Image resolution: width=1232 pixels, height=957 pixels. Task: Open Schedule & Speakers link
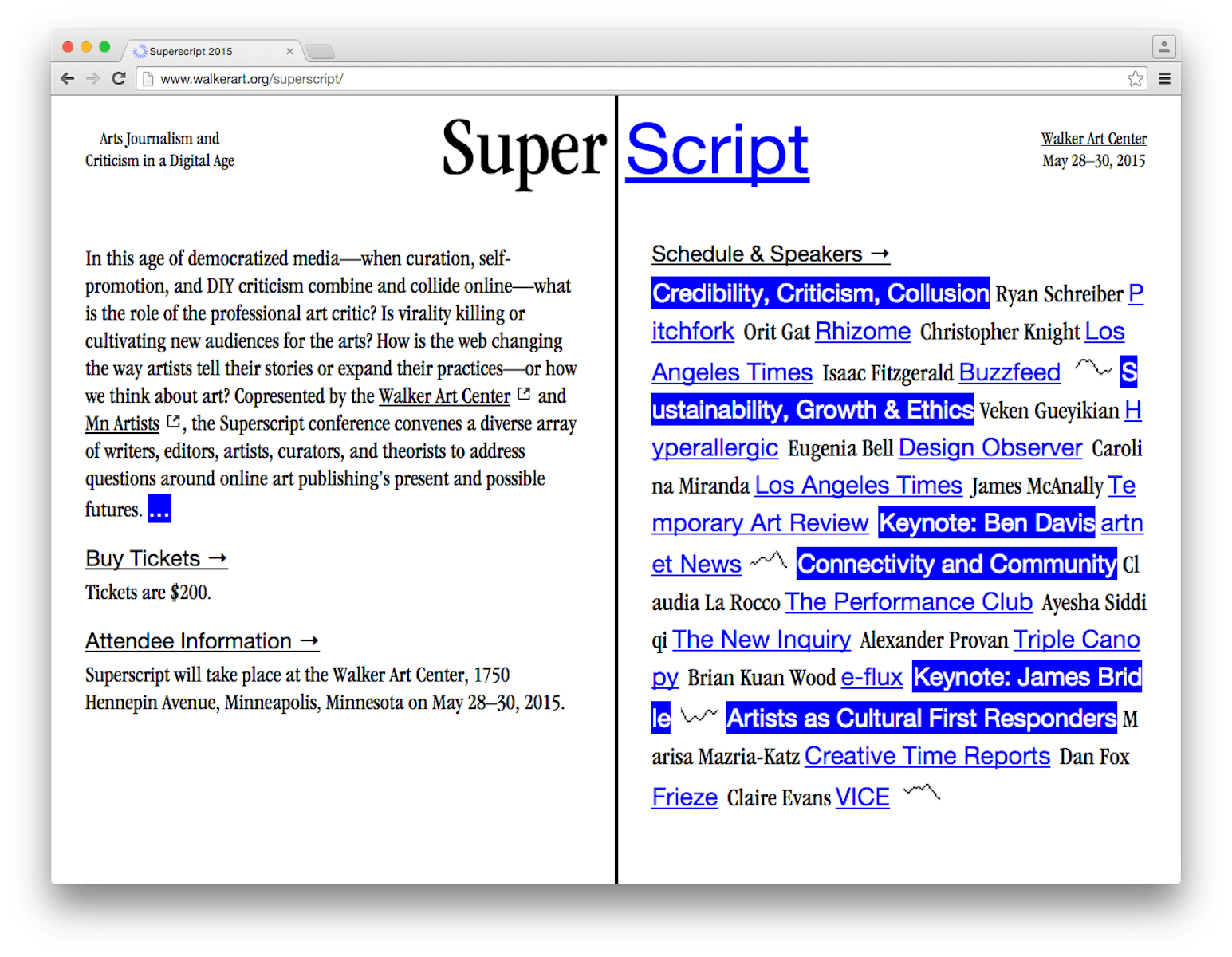click(x=770, y=254)
